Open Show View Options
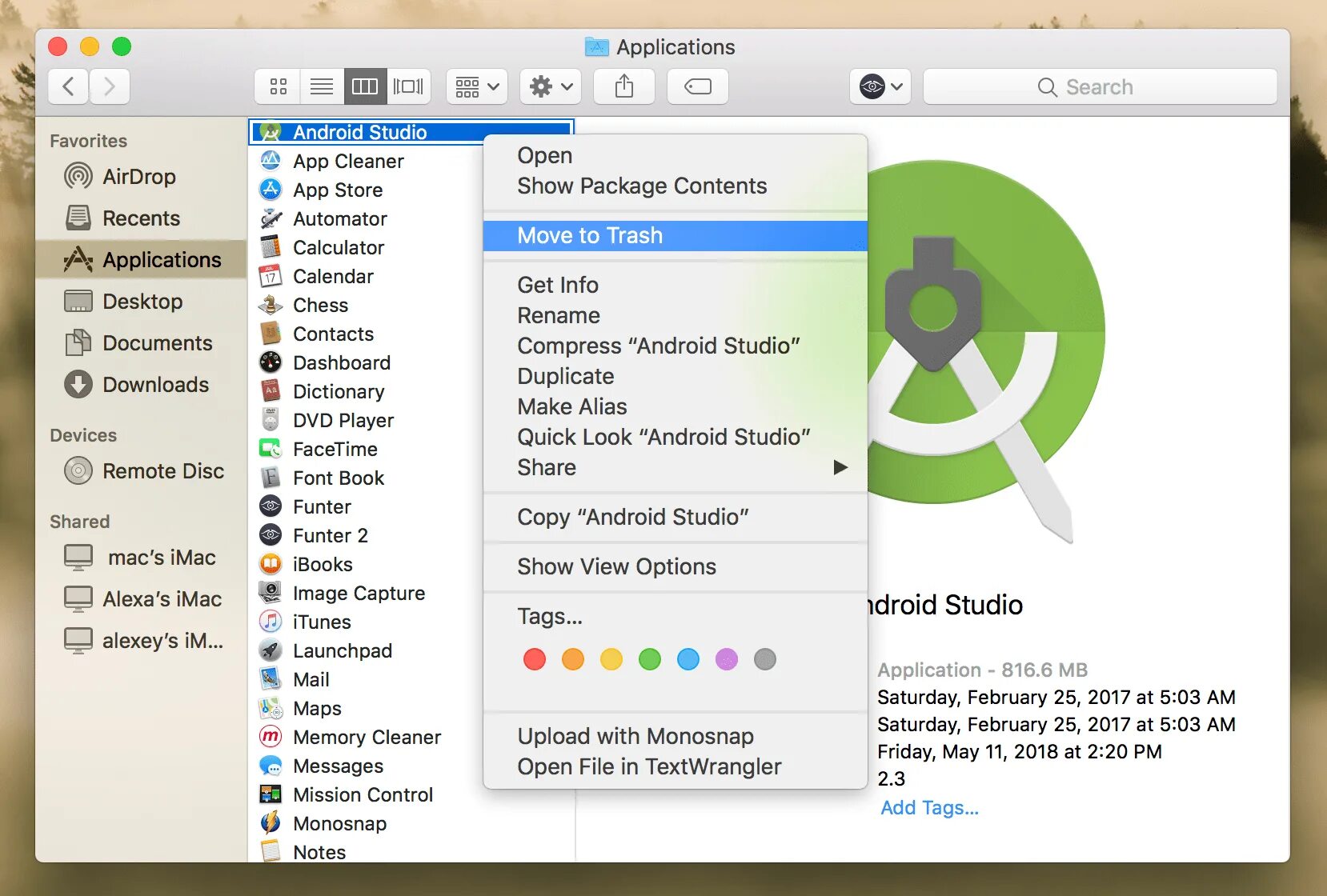The width and height of the screenshot is (1327, 896). [676, 566]
